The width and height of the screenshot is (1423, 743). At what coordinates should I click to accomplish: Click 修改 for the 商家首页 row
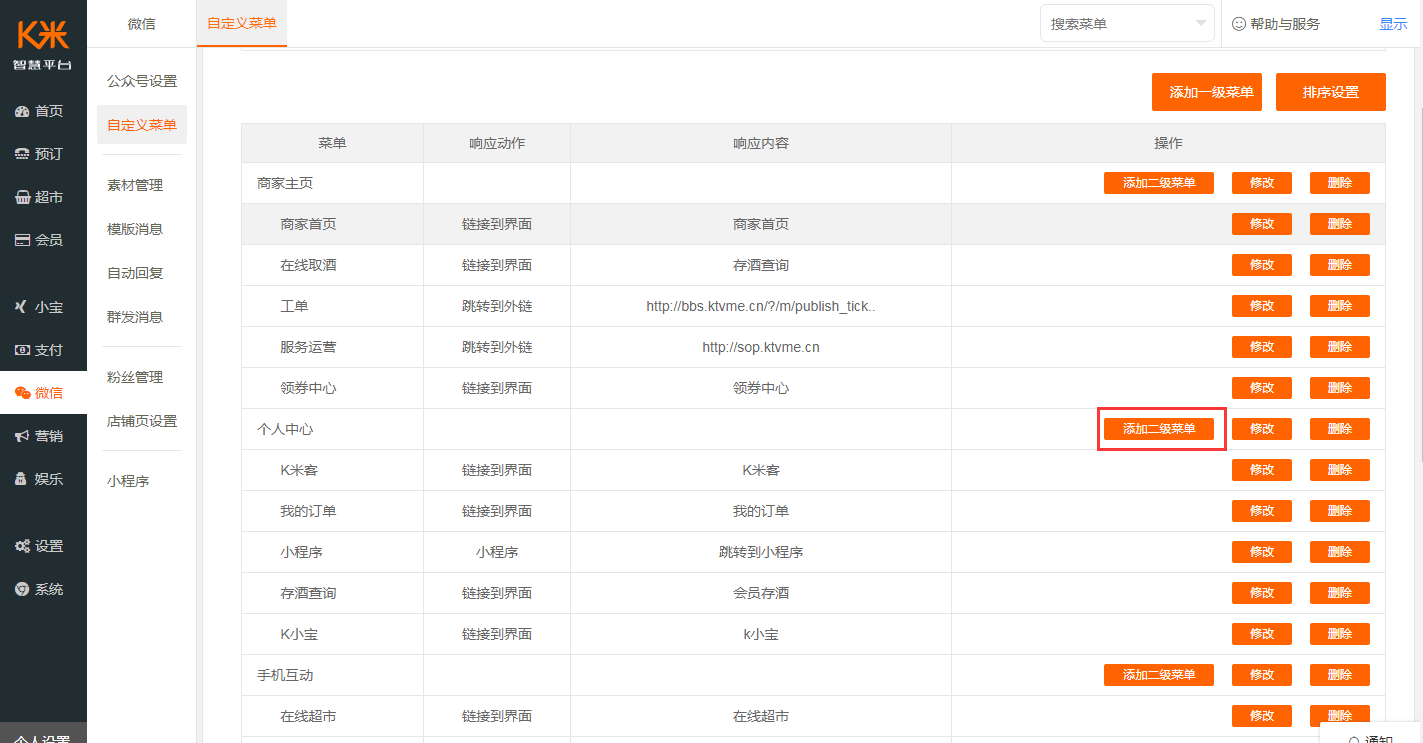pyautogui.click(x=1262, y=224)
